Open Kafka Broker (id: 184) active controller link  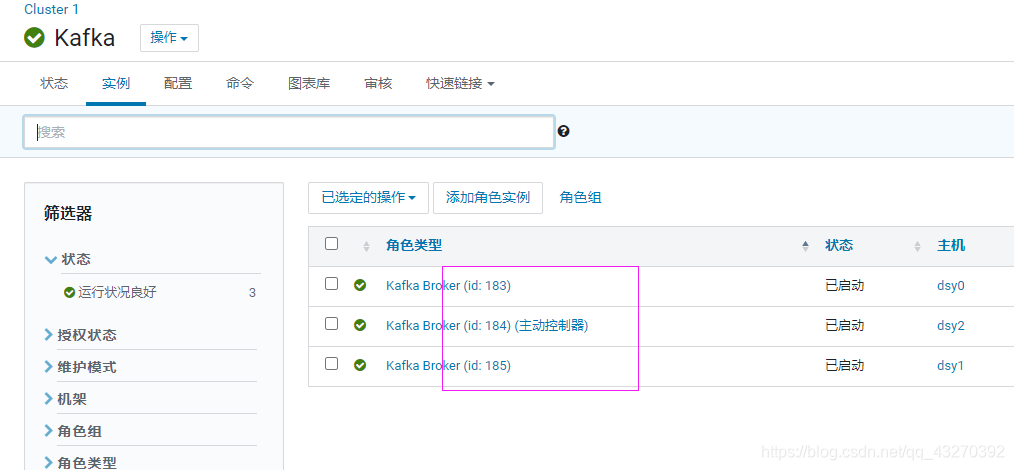tap(487, 325)
